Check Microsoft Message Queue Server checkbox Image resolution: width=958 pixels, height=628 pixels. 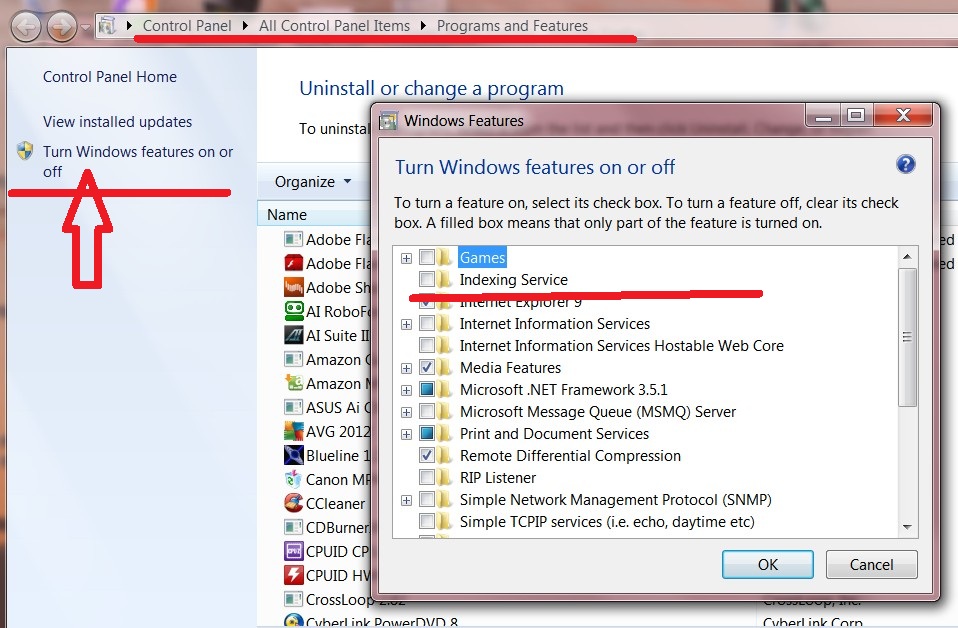tap(427, 411)
